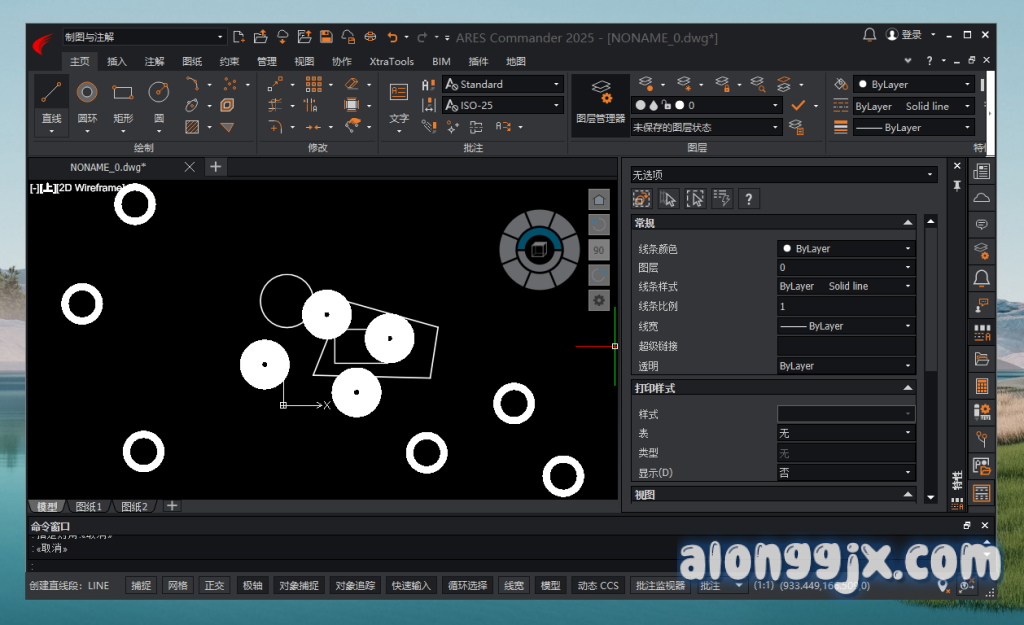Collapse the 常规 properties section
Viewport: 1024px width, 625px height.
point(907,223)
